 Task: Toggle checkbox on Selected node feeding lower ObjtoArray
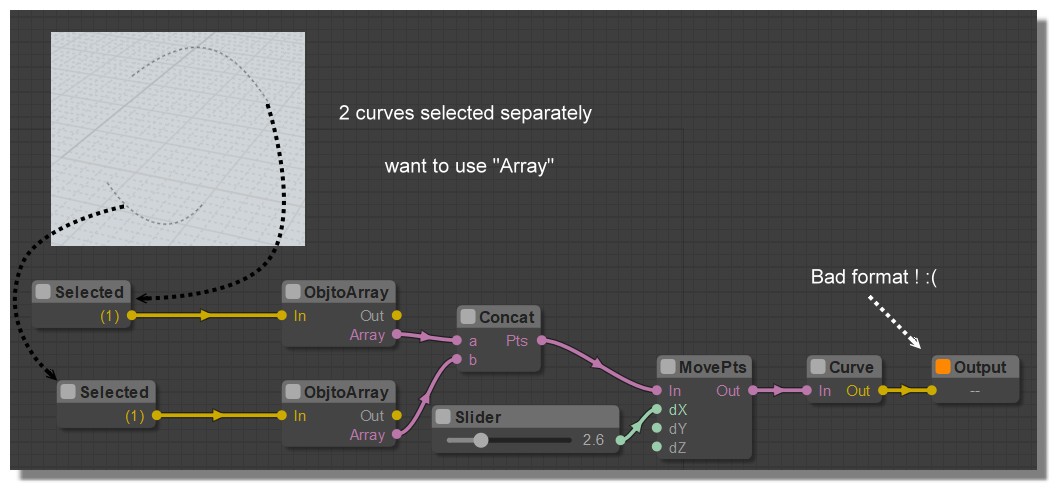pyautogui.click(x=68, y=392)
